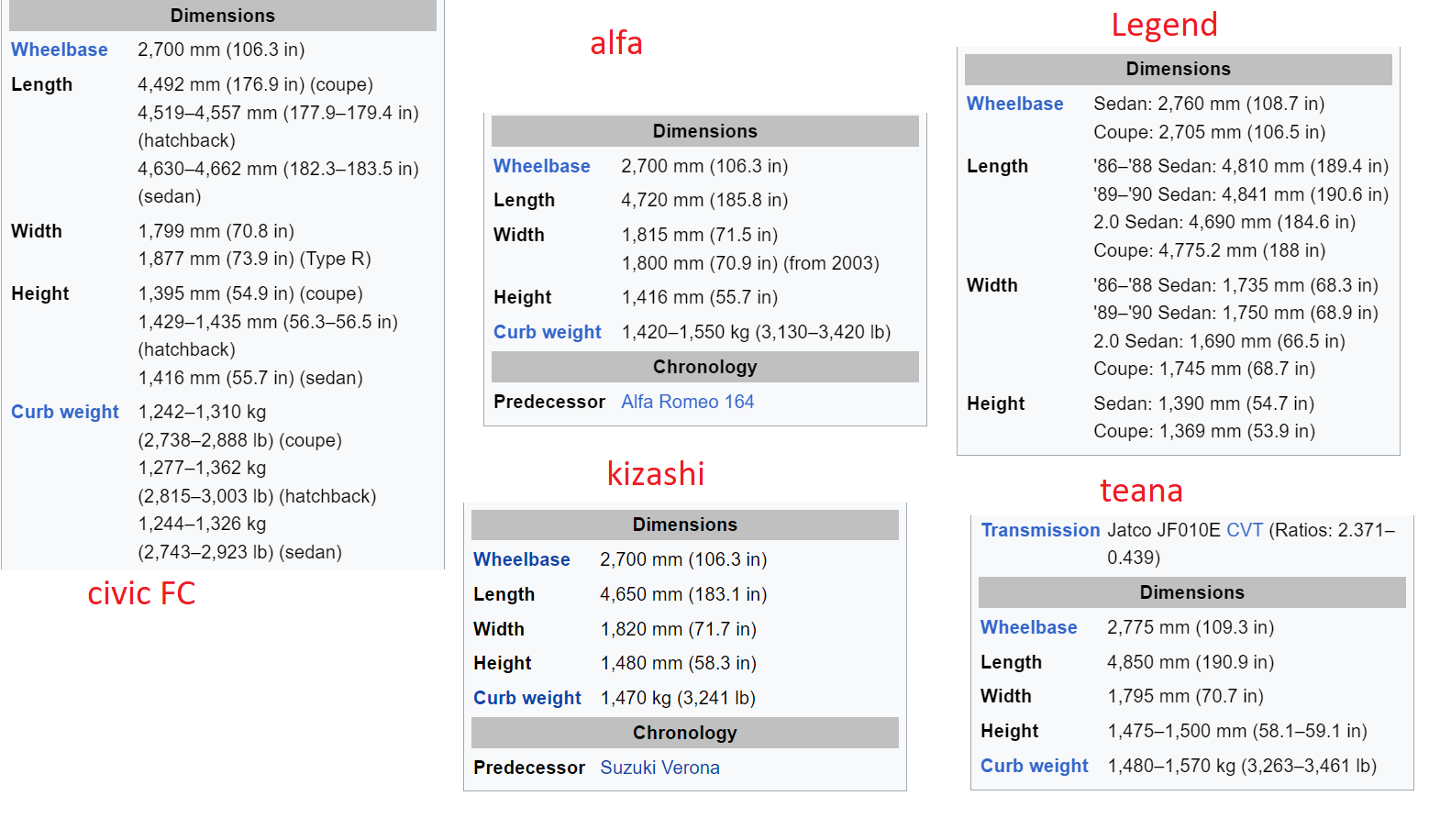The width and height of the screenshot is (1429, 840).
Task: Select 'Coupe: 2,705 mm (106.5 in)' wheelbase
Action: (x=1210, y=132)
